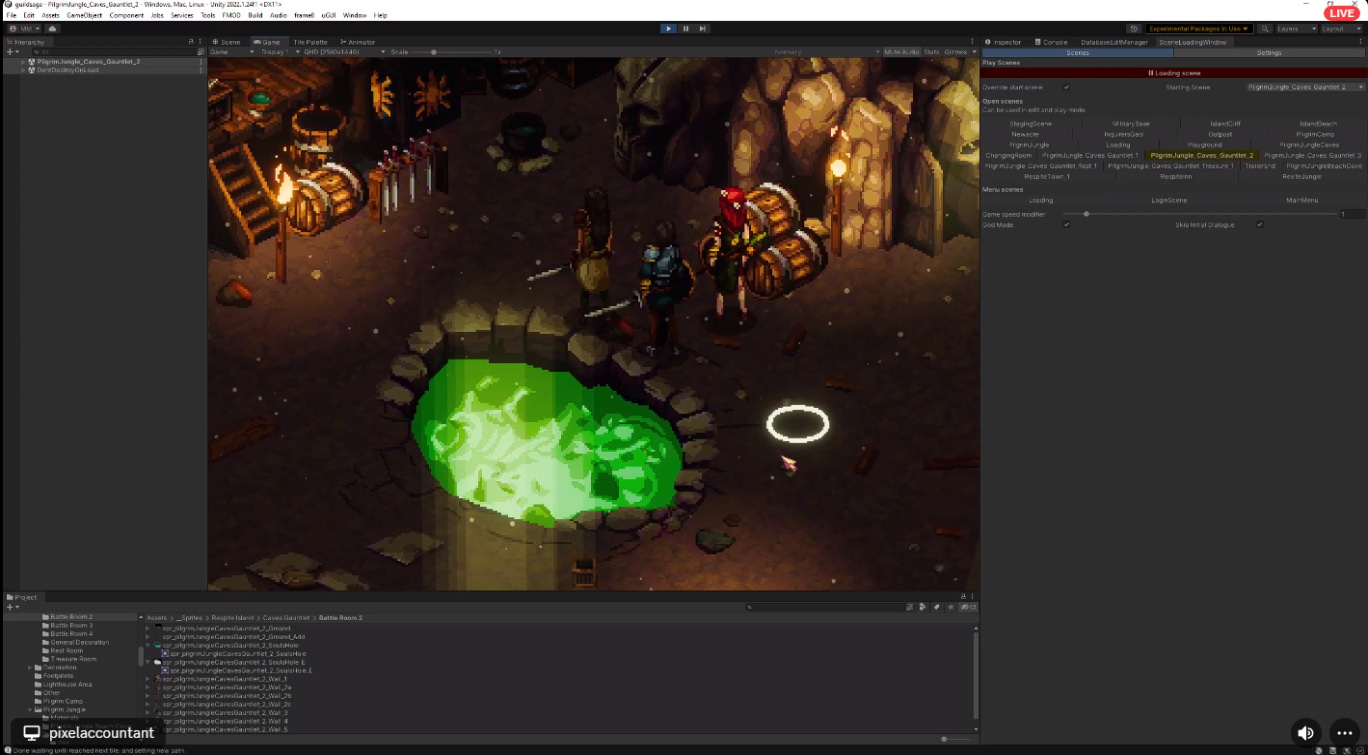Viewport: 1368px width, 755px height.
Task: Toggle the hidden packages count icon in the Project panel
Action: (968, 607)
